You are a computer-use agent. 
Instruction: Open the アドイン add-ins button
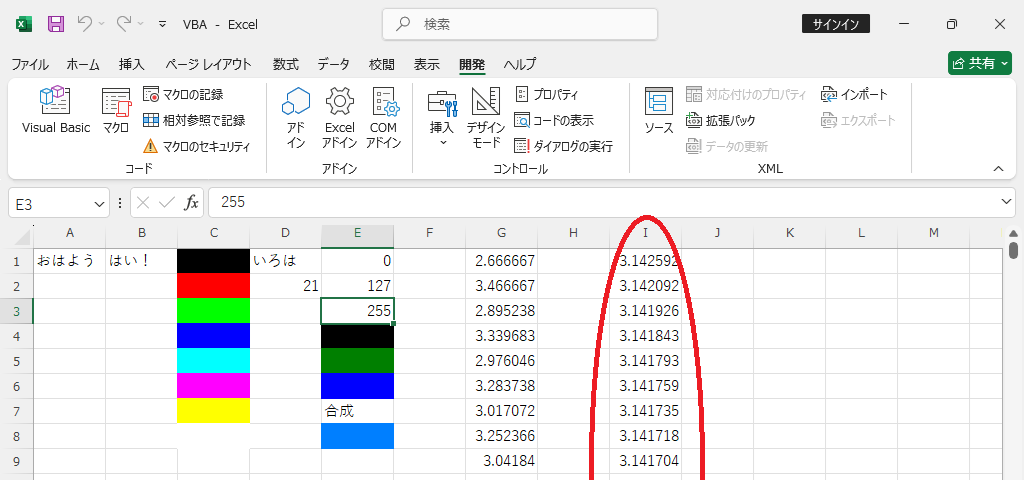296,118
